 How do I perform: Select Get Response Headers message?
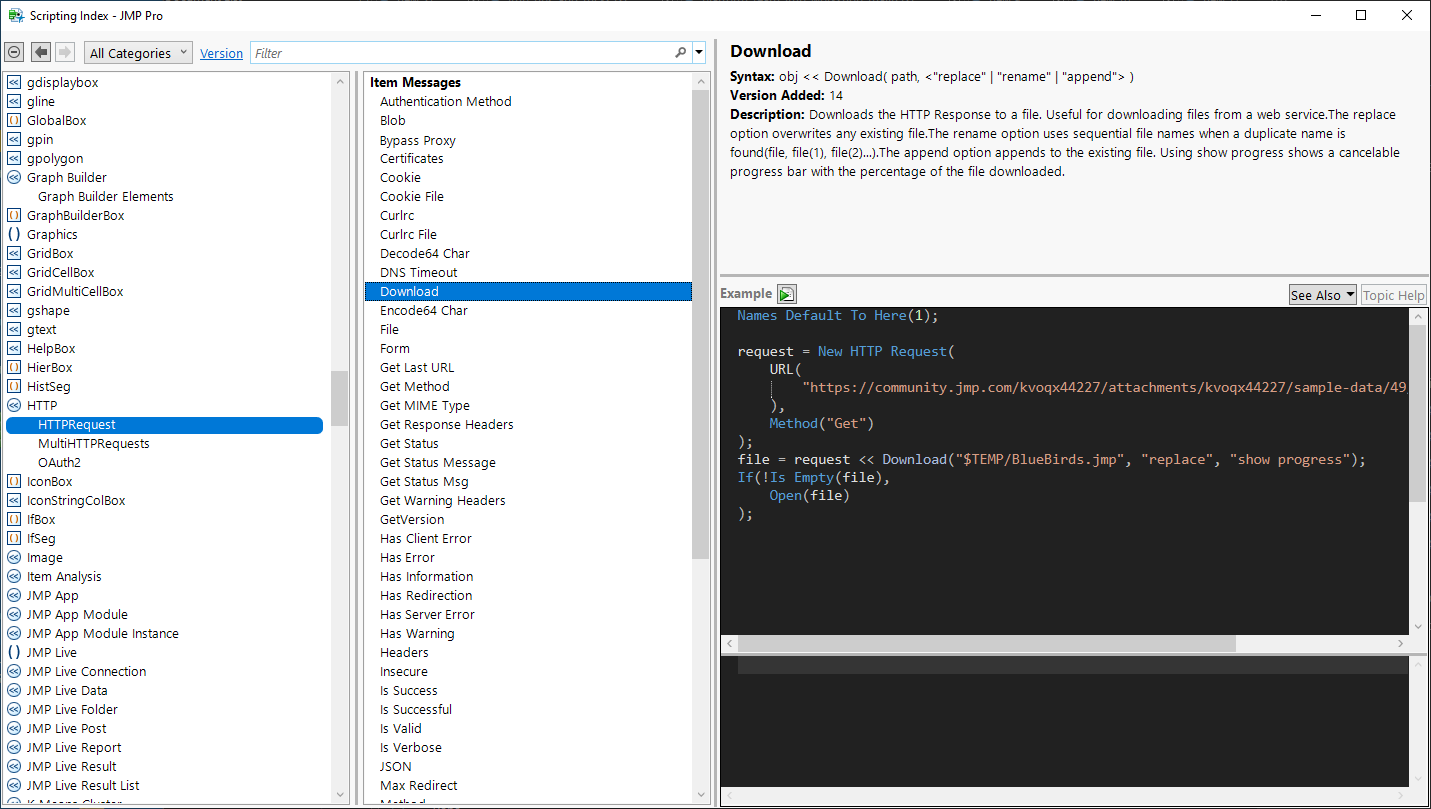[x=446, y=425]
